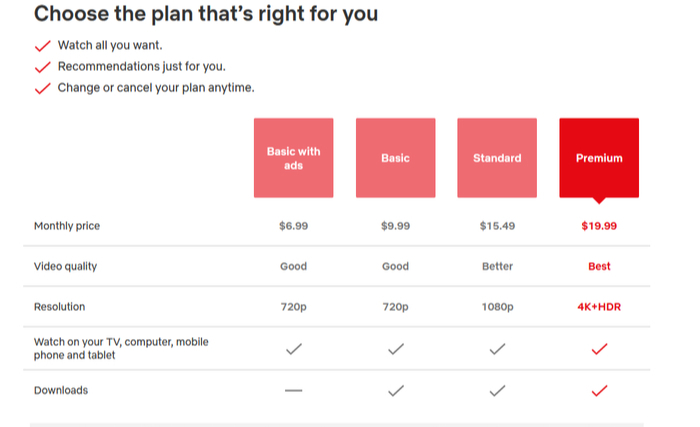Viewport: 700px width, 427px height.
Task: Click the Basic plan downloads checkmark
Action: coord(395,390)
